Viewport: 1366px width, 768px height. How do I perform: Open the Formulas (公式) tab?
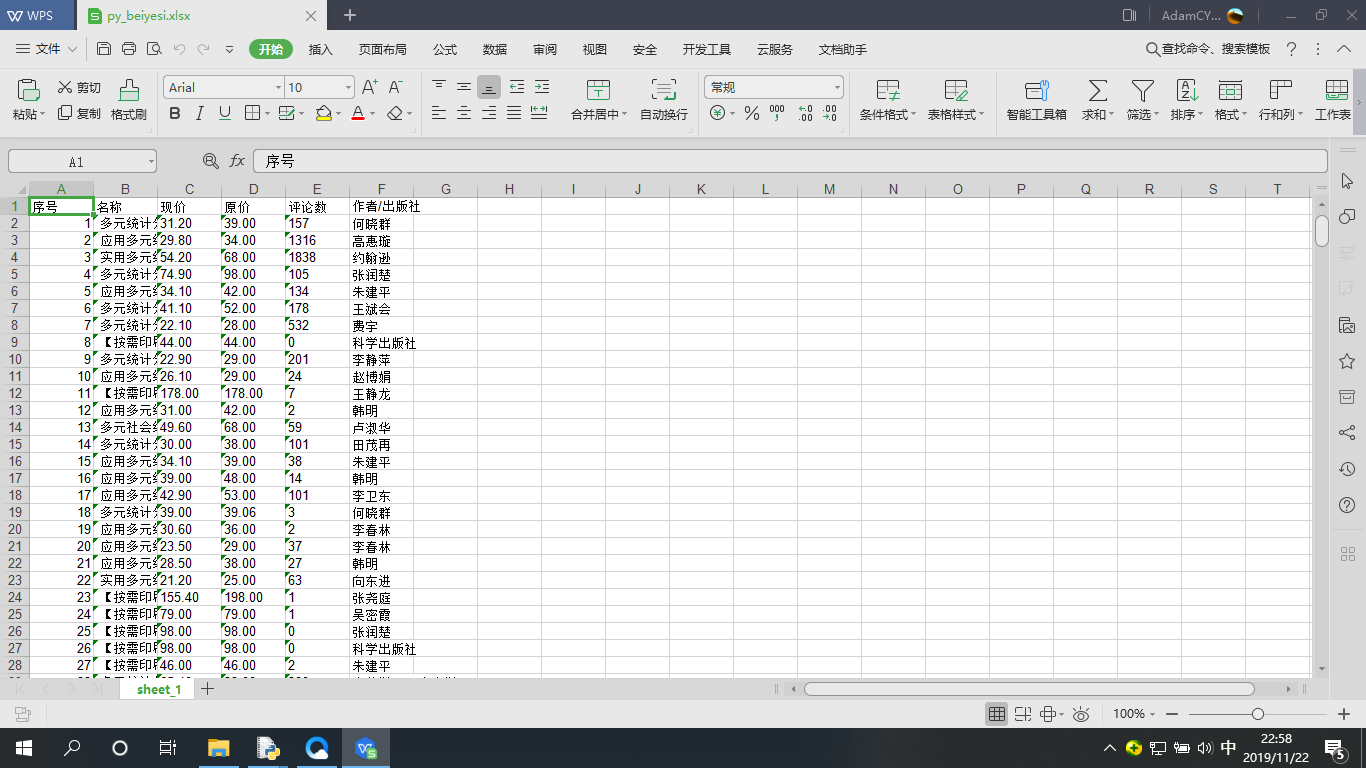point(445,49)
